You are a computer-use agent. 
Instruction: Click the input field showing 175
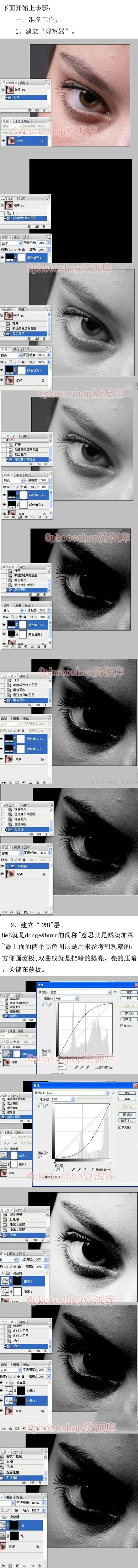pos(60,1170)
